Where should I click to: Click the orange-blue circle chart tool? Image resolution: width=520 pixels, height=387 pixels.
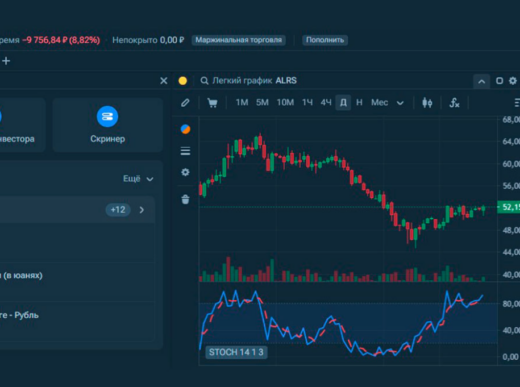185,129
